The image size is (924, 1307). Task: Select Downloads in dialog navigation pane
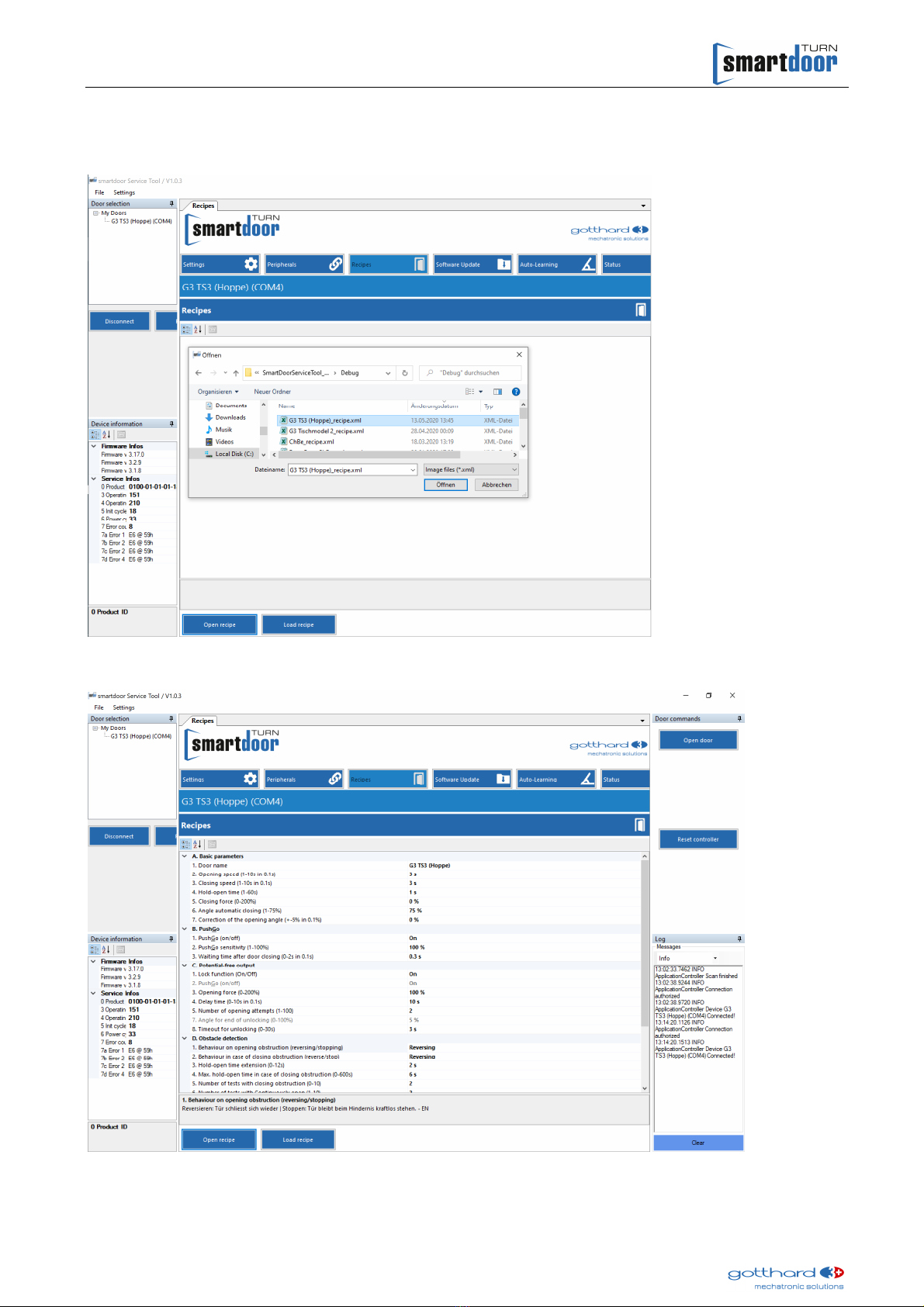click(x=230, y=417)
